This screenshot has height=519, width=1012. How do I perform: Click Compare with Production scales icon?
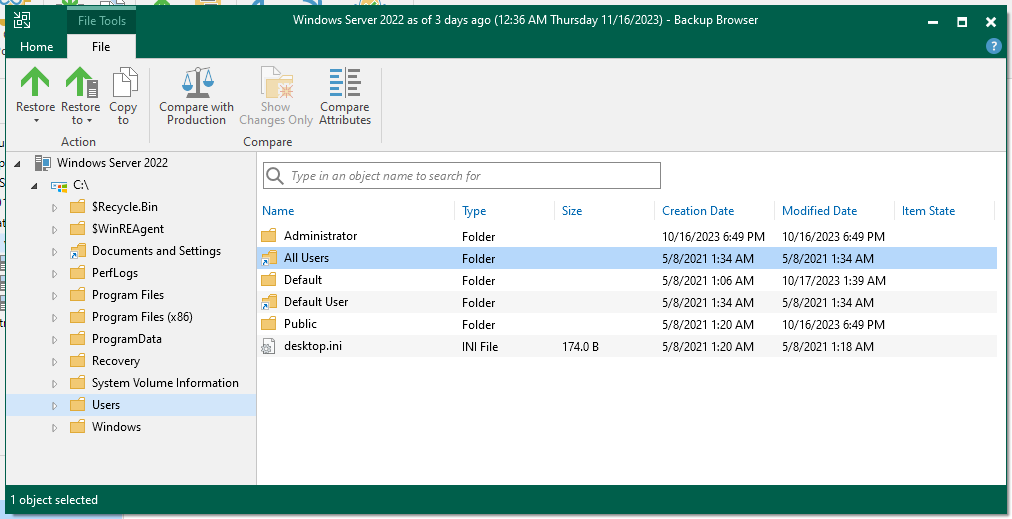point(197,83)
